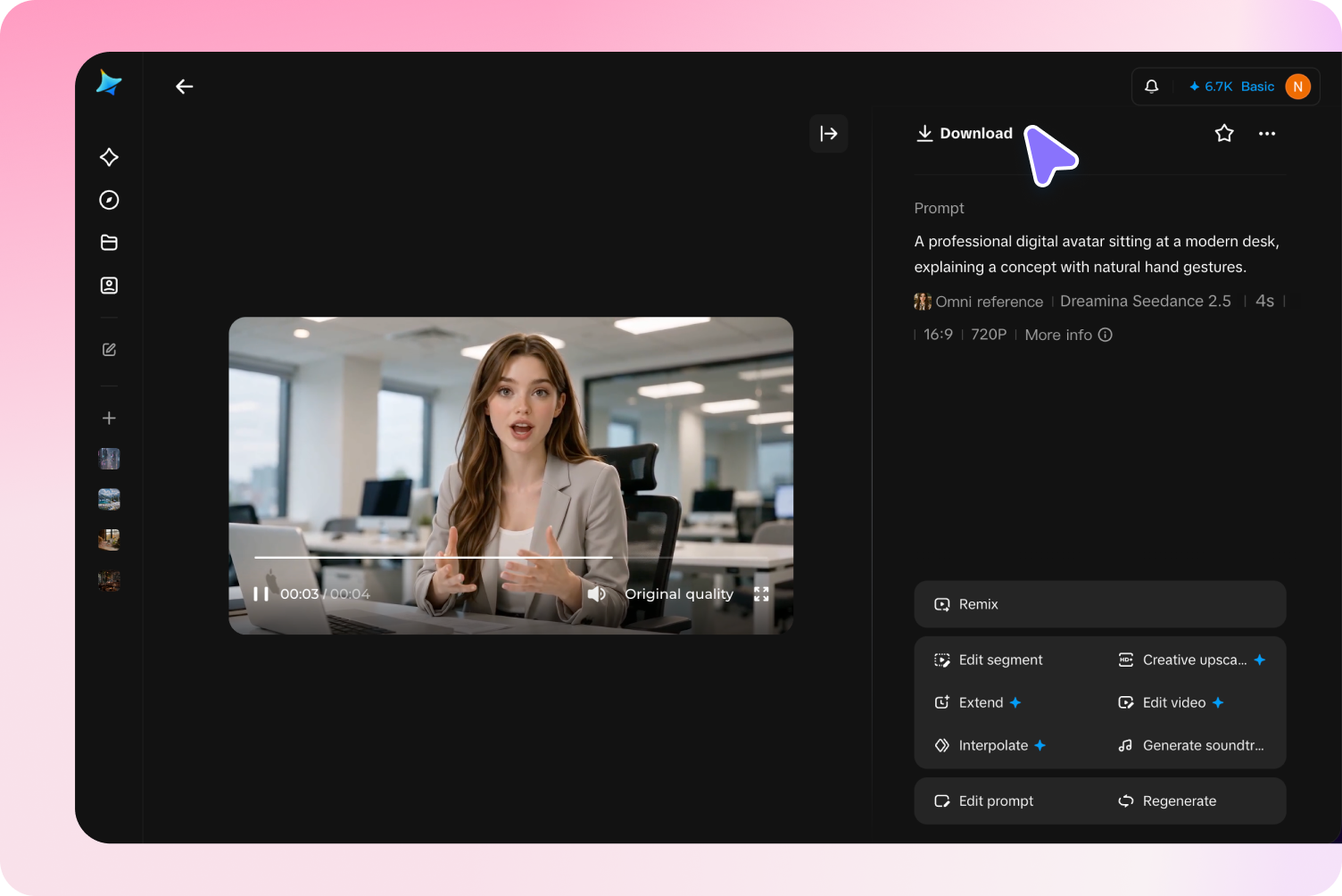Click the info icon beside More info
Screen dimensions: 1342x896
(1106, 335)
